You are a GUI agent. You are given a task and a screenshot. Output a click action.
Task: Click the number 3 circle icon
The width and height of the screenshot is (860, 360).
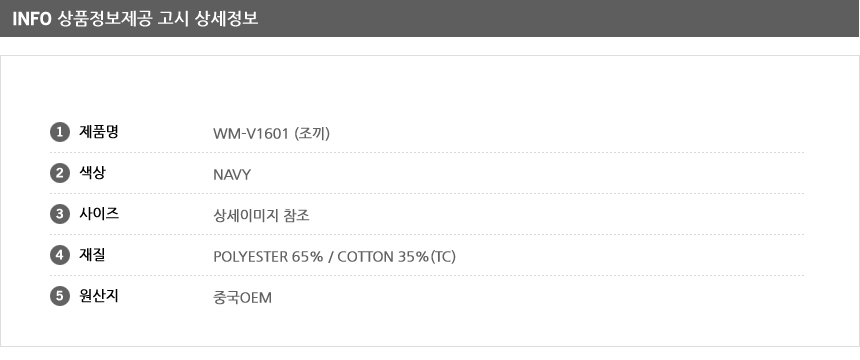(x=60, y=215)
